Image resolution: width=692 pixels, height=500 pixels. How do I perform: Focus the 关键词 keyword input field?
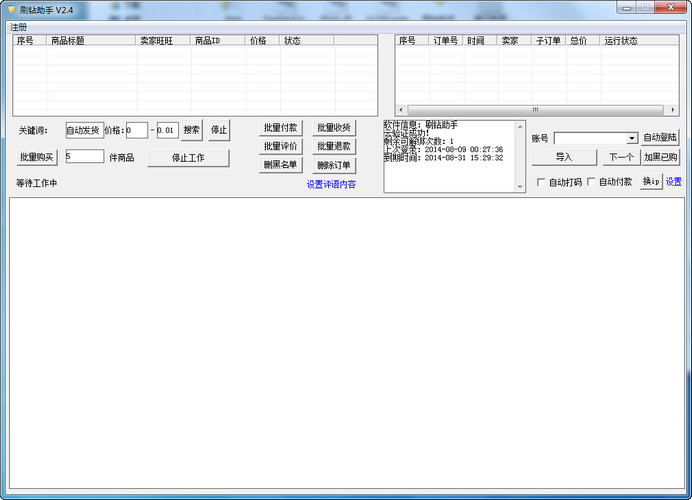(x=84, y=130)
